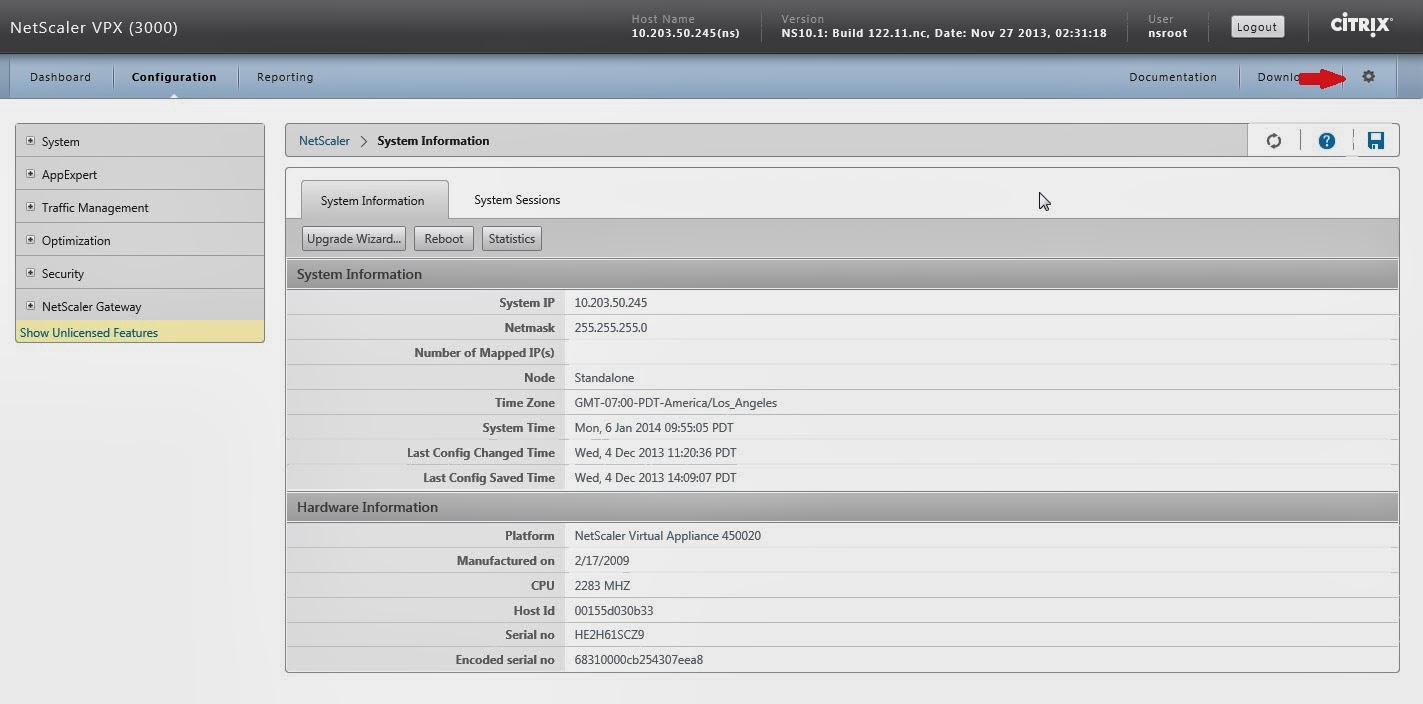Open the settings gear icon
The height and width of the screenshot is (704, 1423).
[1368, 77]
